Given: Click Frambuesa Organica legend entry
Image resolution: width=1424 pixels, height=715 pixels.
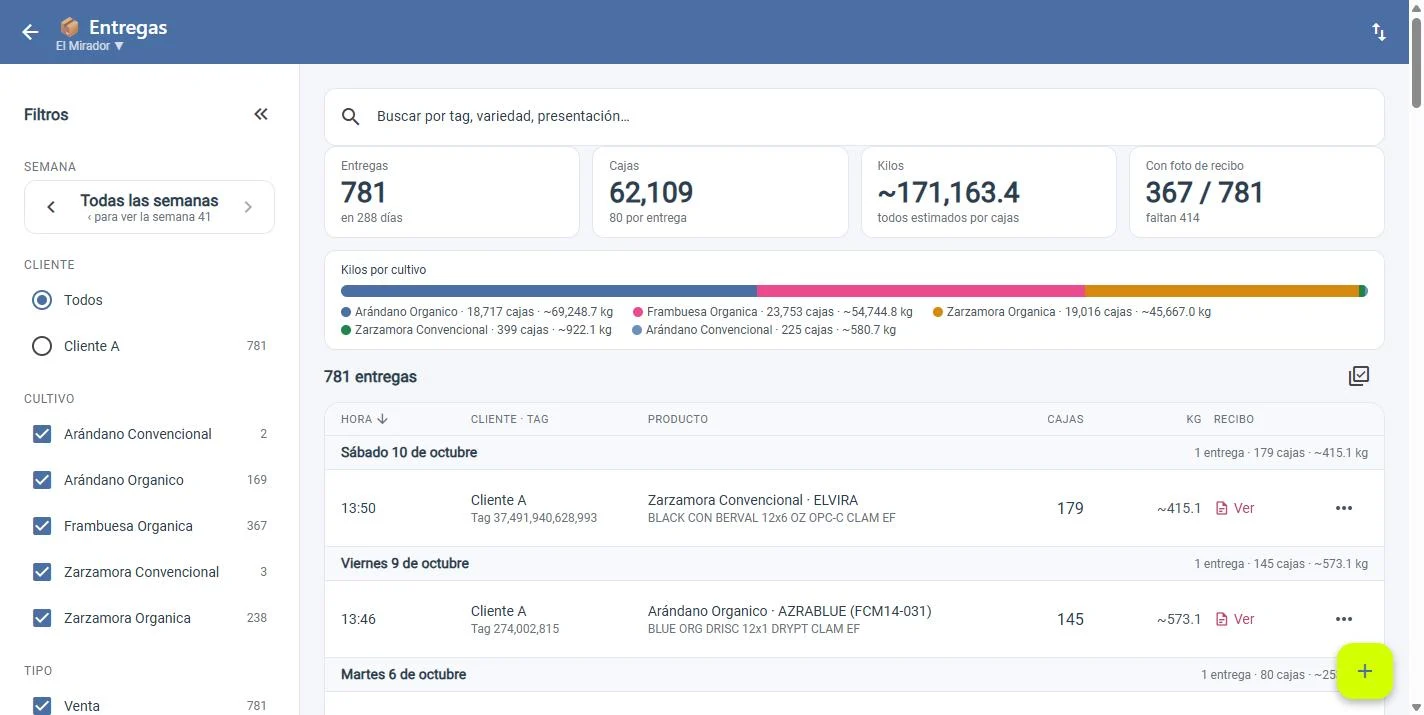Looking at the screenshot, I should tap(773, 312).
